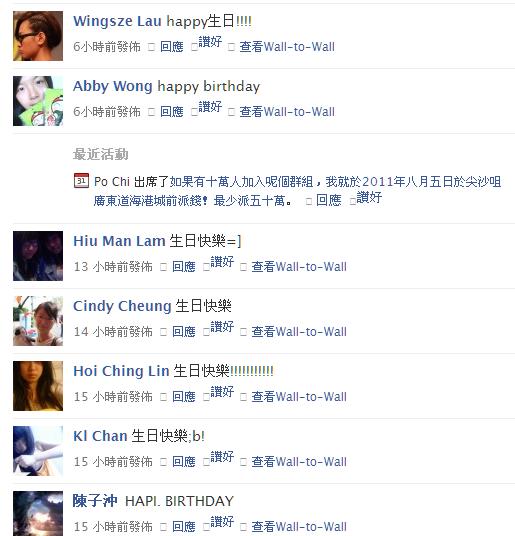The width and height of the screenshot is (515, 536).
Task: Open 陳子沖's profile picture
Action: (38, 513)
